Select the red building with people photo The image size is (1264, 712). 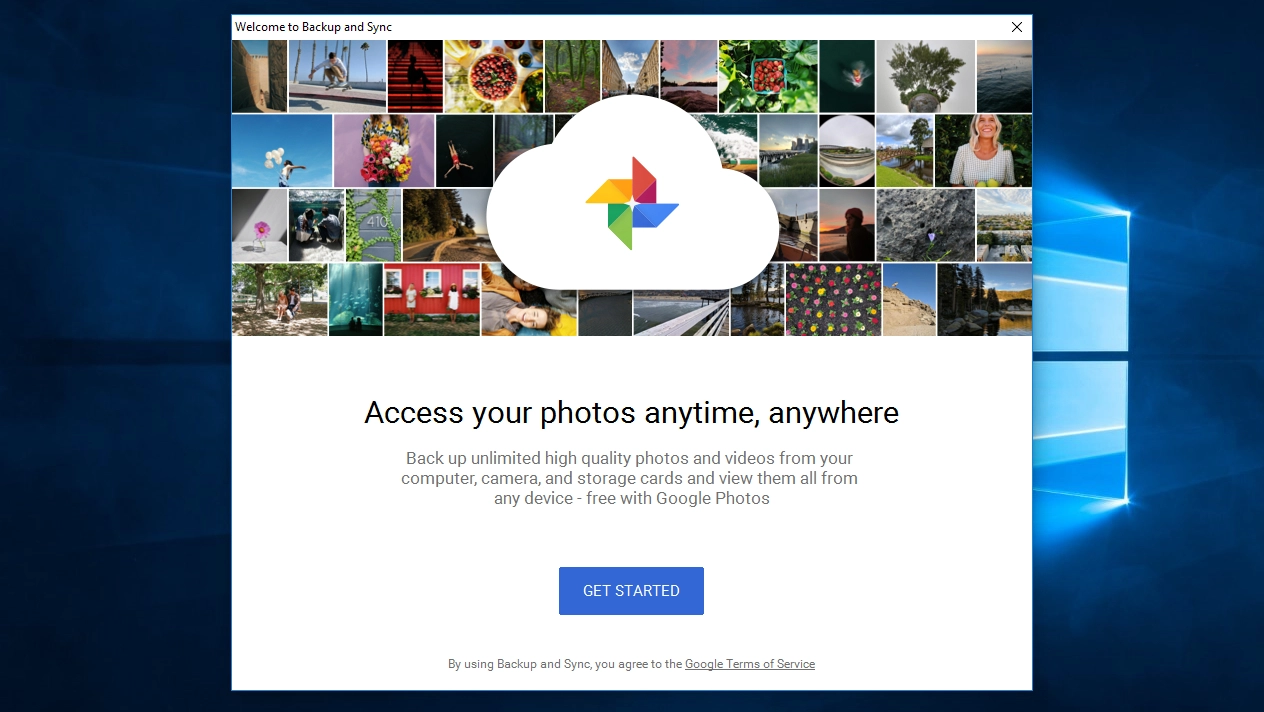pos(432,300)
